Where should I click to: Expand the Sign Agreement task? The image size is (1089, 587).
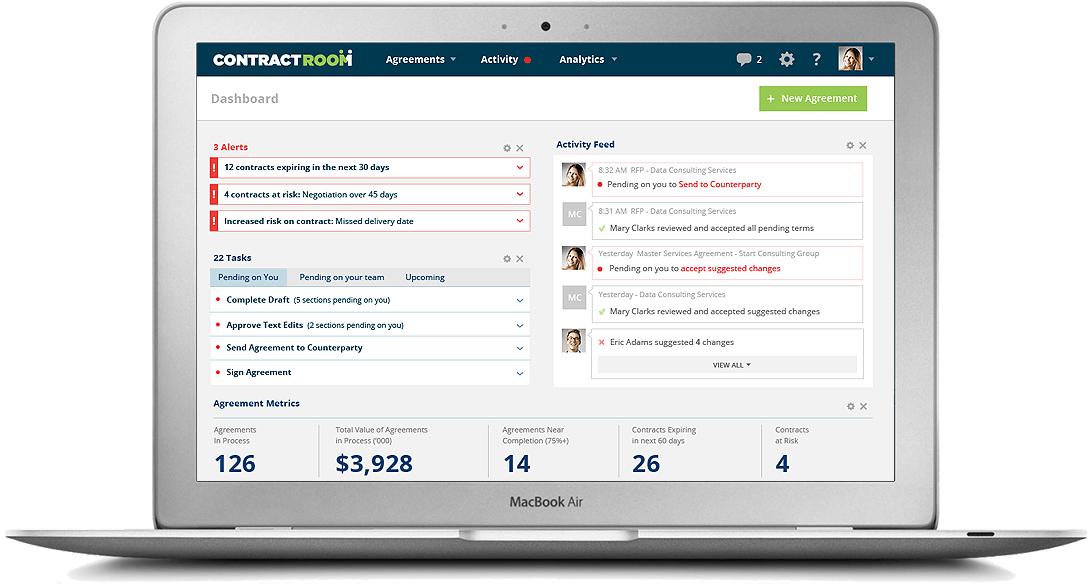[519, 374]
